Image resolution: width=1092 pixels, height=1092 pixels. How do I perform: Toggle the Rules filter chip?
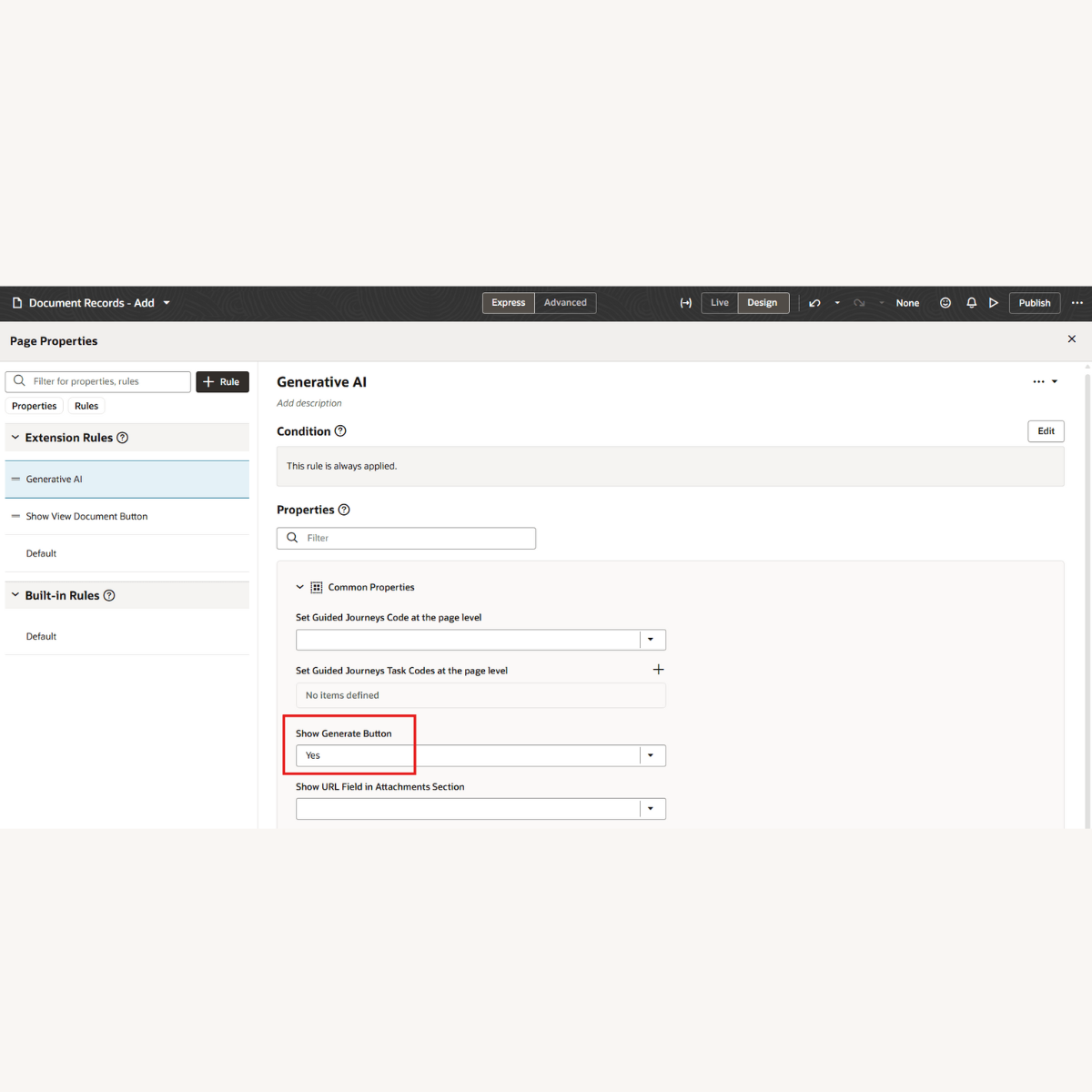[86, 406]
